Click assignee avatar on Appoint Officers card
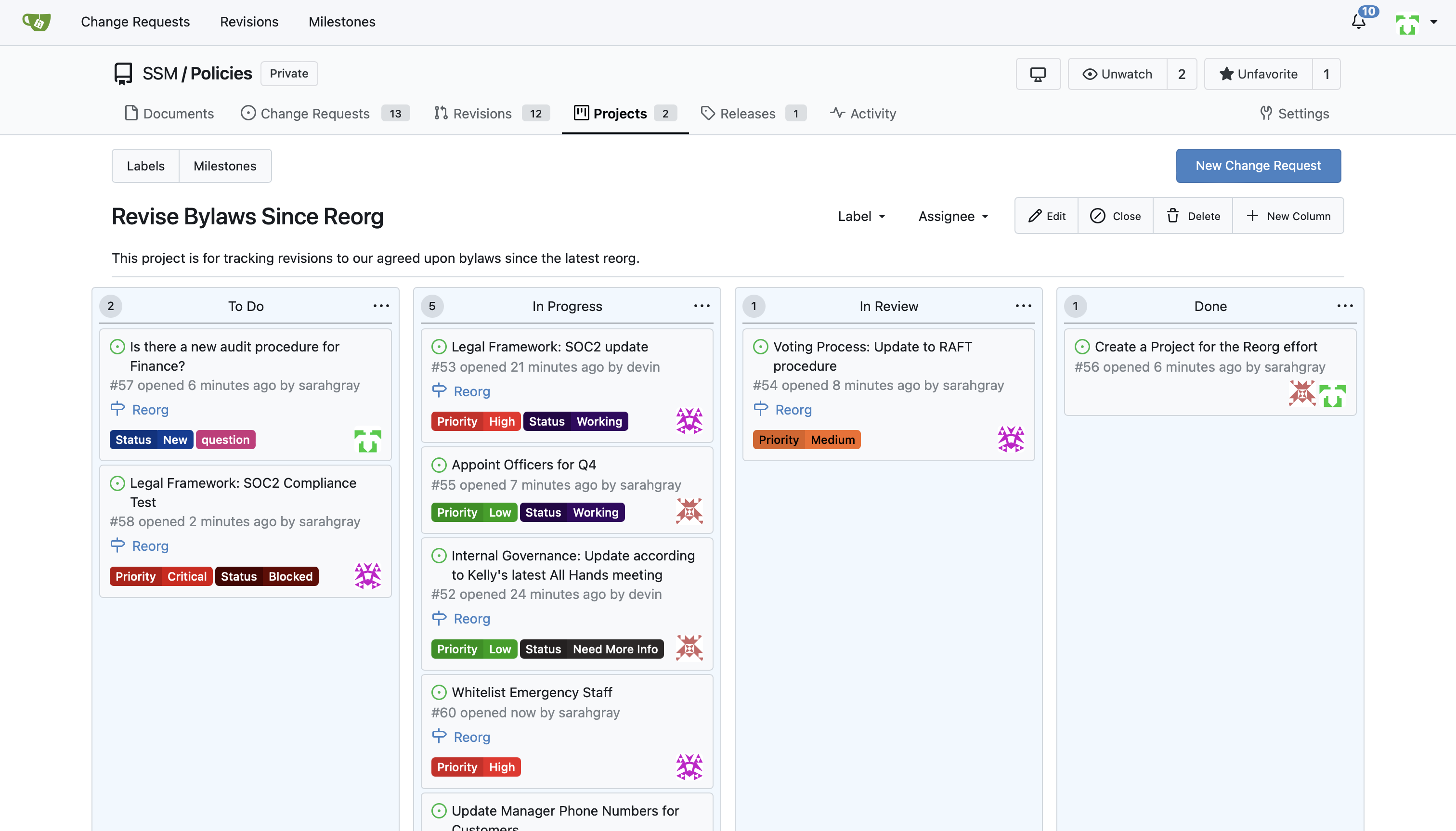 689,511
